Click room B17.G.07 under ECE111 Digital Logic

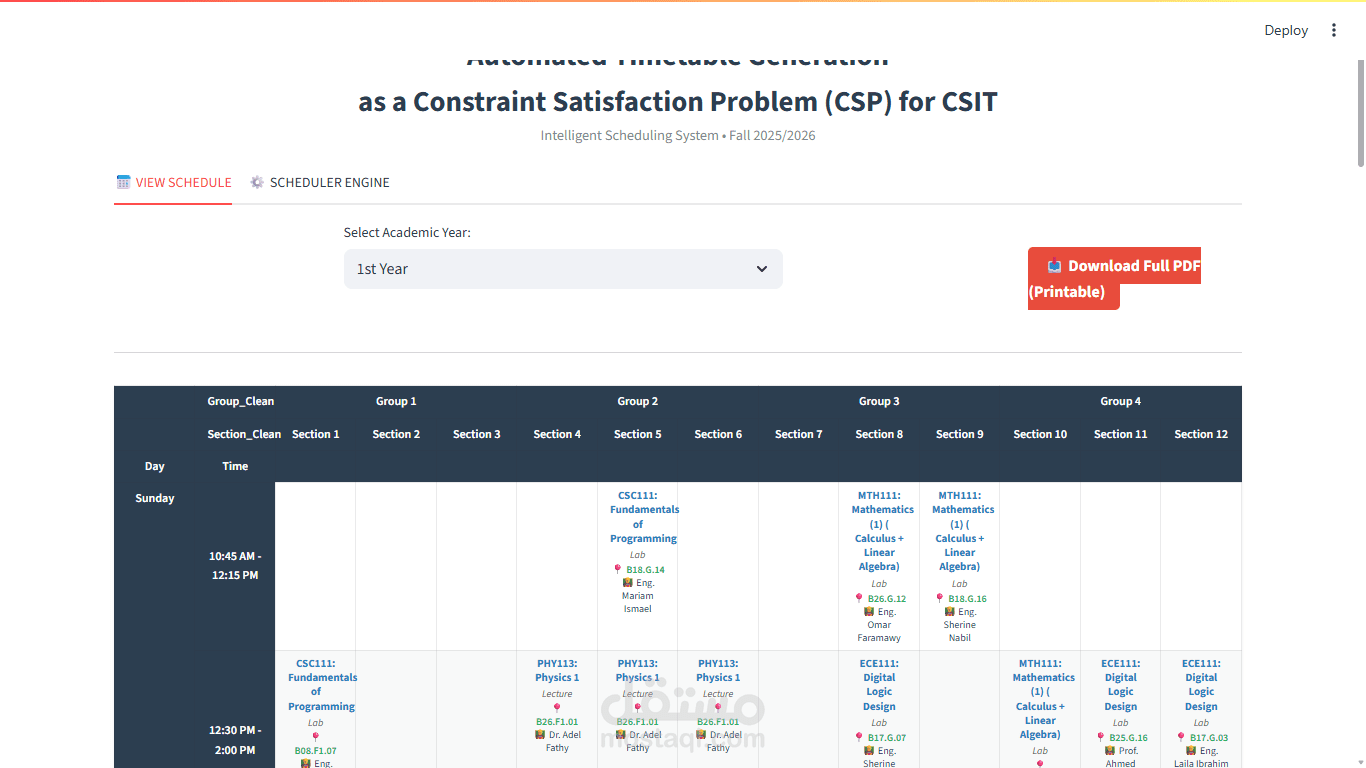887,738
